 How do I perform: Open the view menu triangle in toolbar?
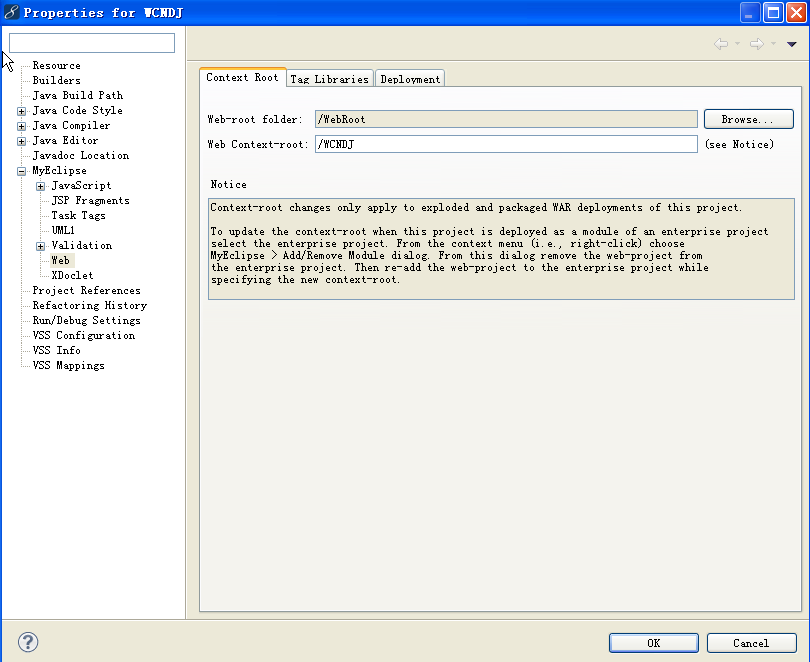[792, 44]
